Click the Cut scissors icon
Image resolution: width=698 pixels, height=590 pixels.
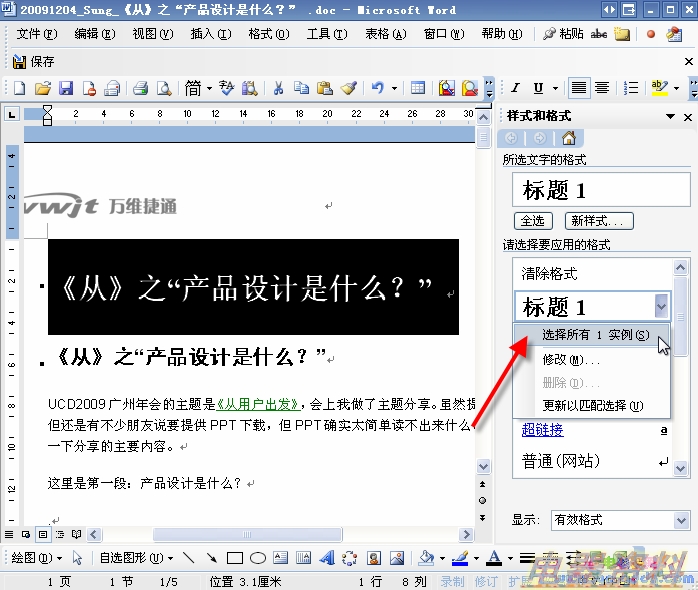point(279,88)
